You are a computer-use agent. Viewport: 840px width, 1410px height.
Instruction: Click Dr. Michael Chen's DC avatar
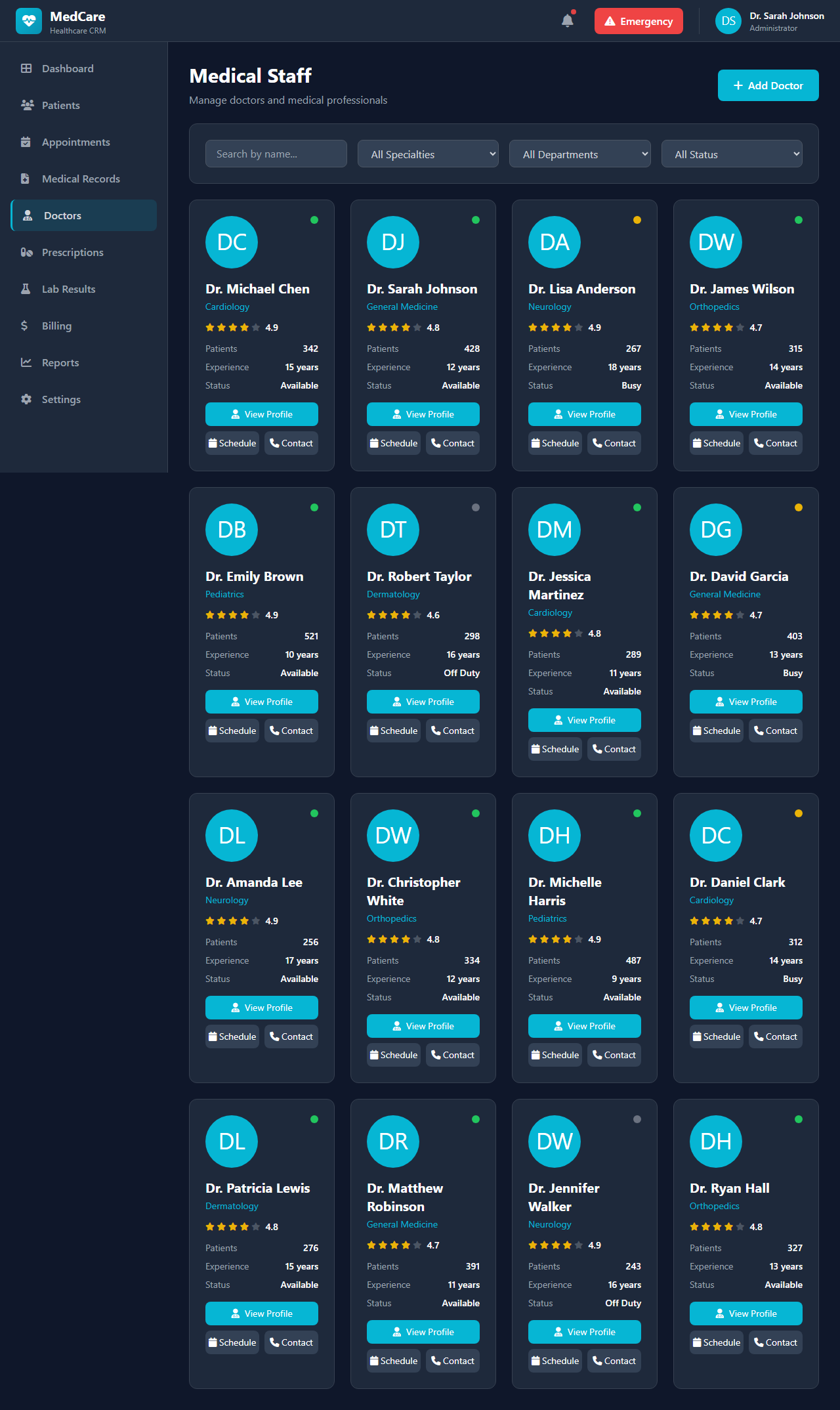pos(232,242)
